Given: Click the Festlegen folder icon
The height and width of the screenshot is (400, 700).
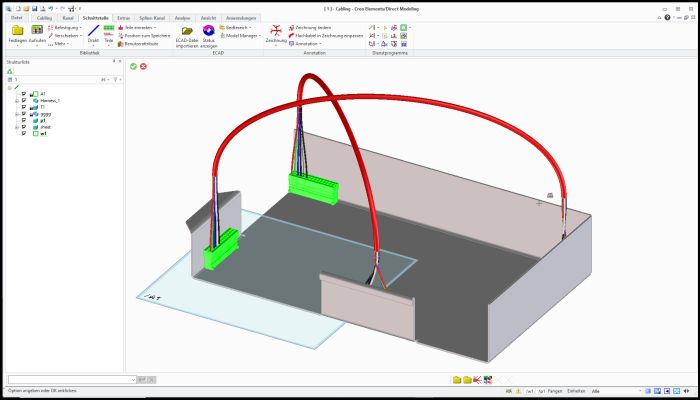Looking at the screenshot, I should point(18,33).
